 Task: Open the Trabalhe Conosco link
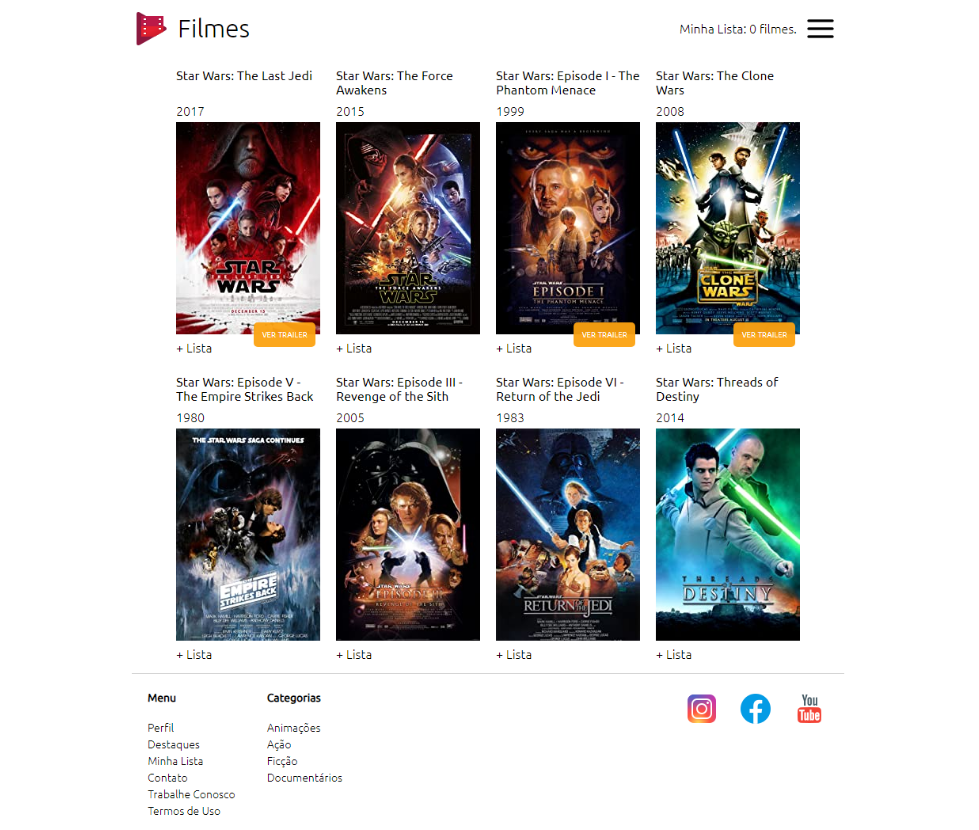pyautogui.click(x=191, y=794)
